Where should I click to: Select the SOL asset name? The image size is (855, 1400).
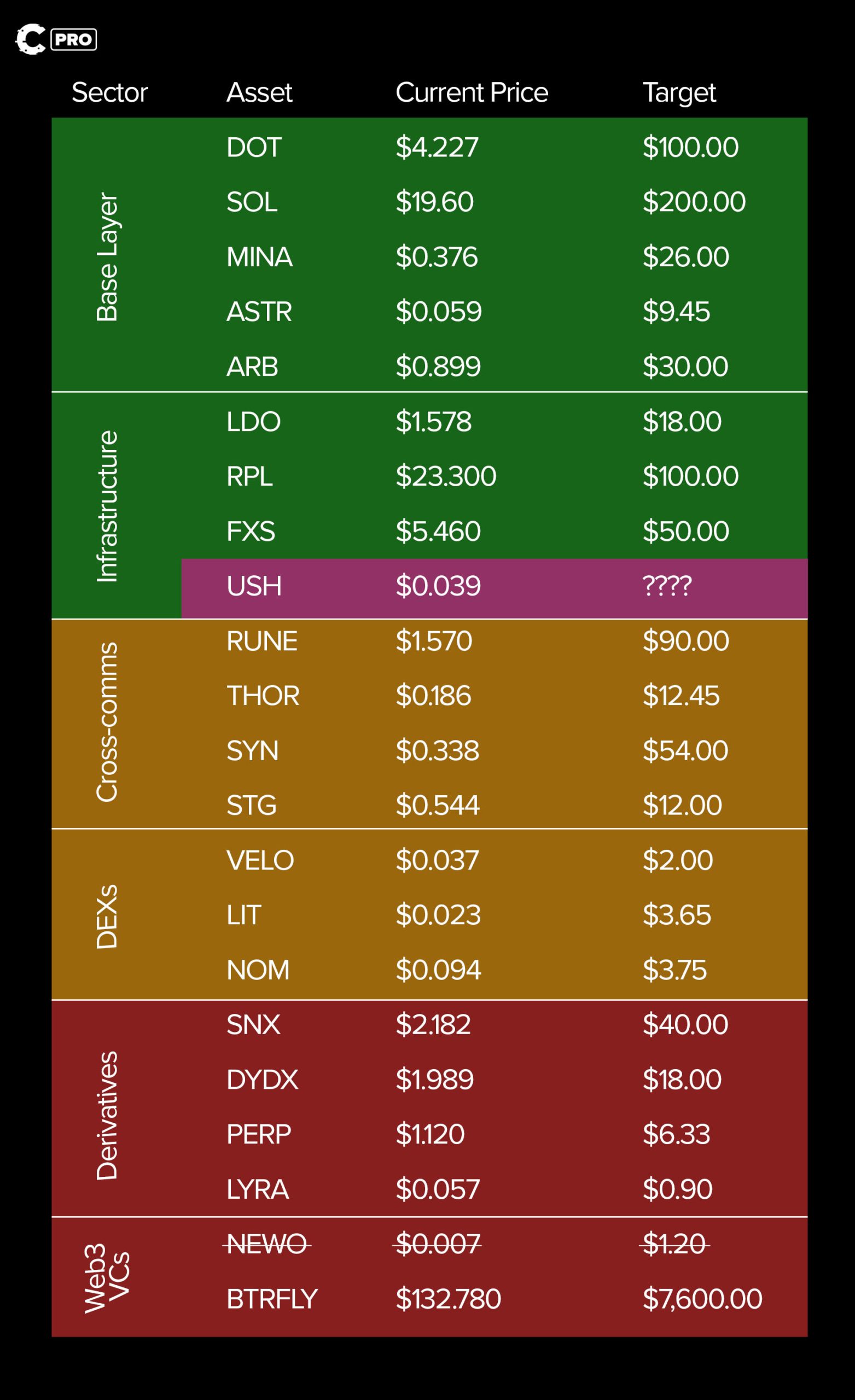(x=252, y=202)
